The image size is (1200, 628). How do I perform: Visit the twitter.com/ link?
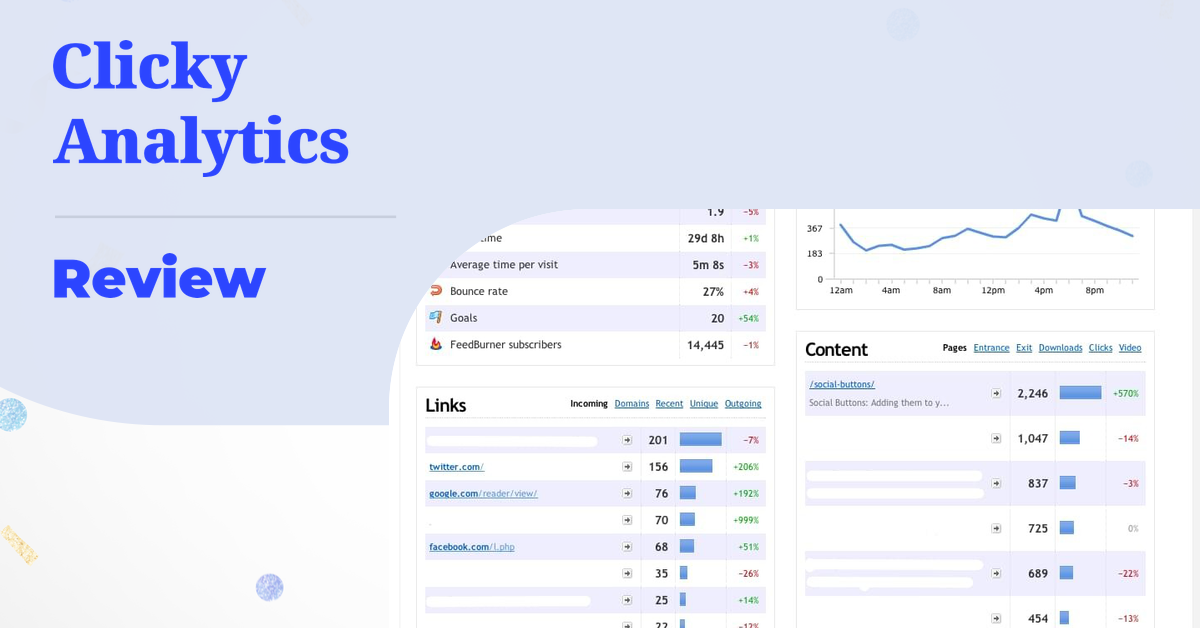[x=456, y=466]
